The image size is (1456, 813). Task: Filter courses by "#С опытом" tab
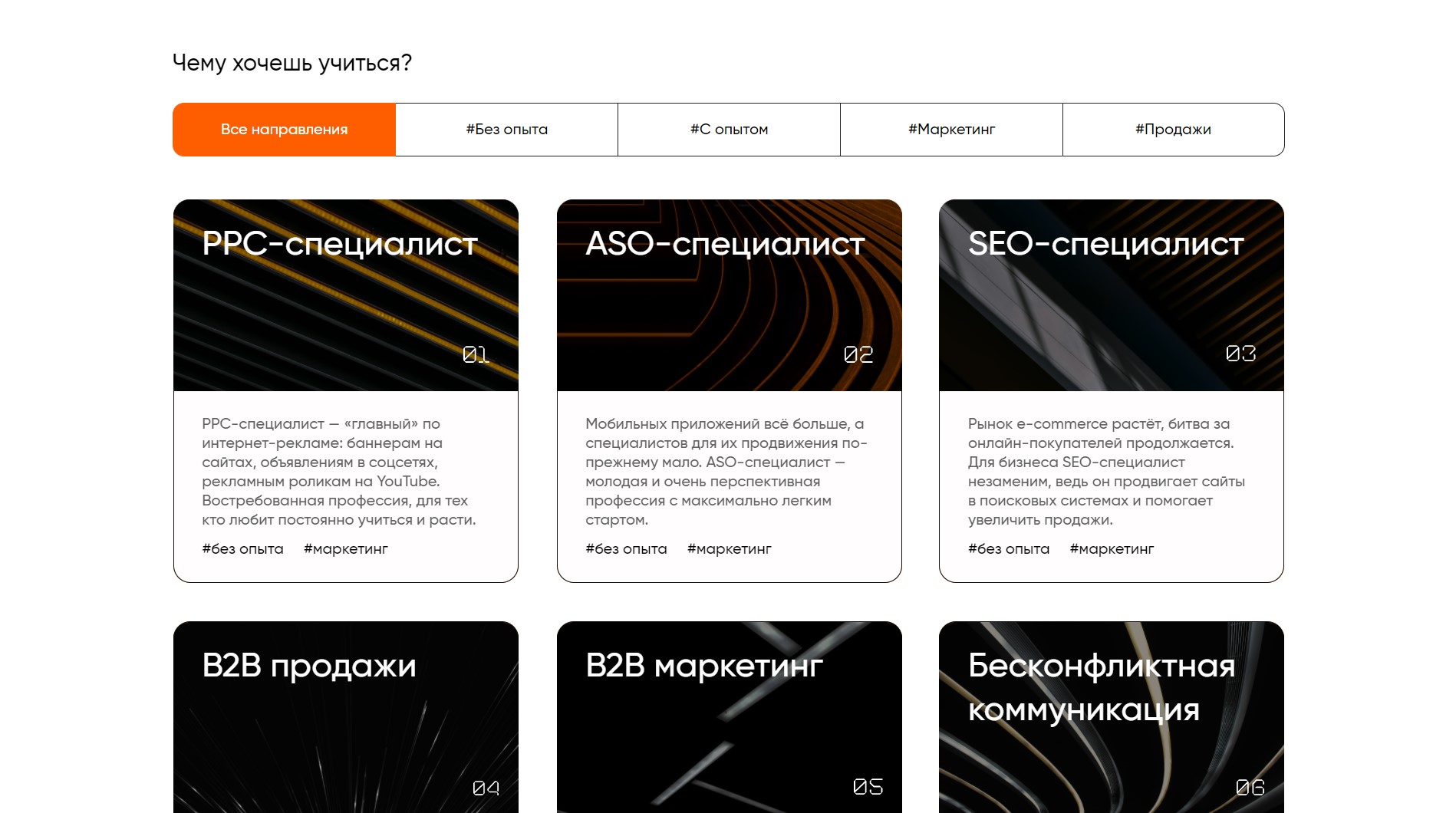click(x=729, y=130)
